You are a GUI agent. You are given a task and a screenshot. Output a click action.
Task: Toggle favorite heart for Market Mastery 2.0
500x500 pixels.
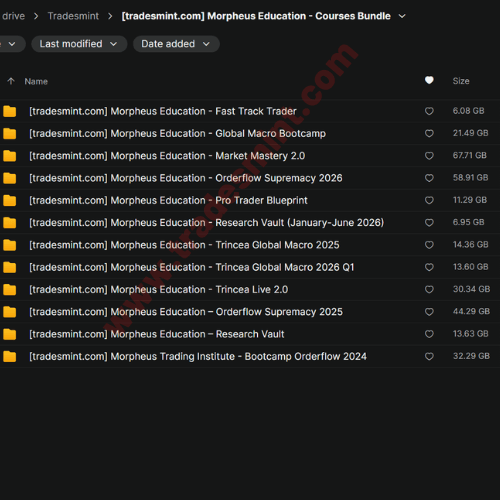[x=429, y=156]
